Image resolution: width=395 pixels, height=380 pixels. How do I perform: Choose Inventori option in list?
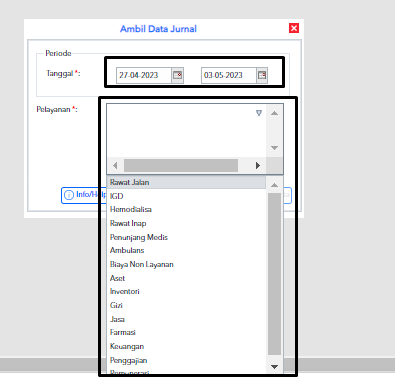pyautogui.click(x=186, y=291)
